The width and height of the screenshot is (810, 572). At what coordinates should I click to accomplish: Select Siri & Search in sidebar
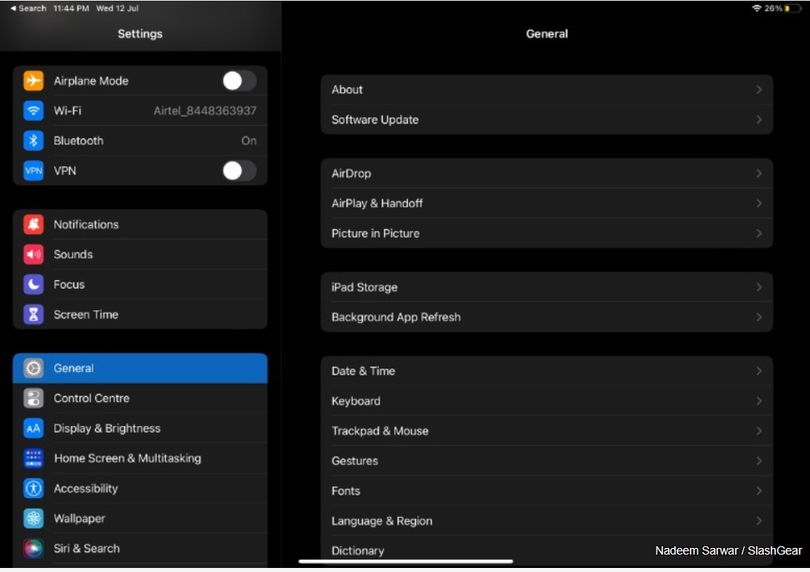pos(140,548)
